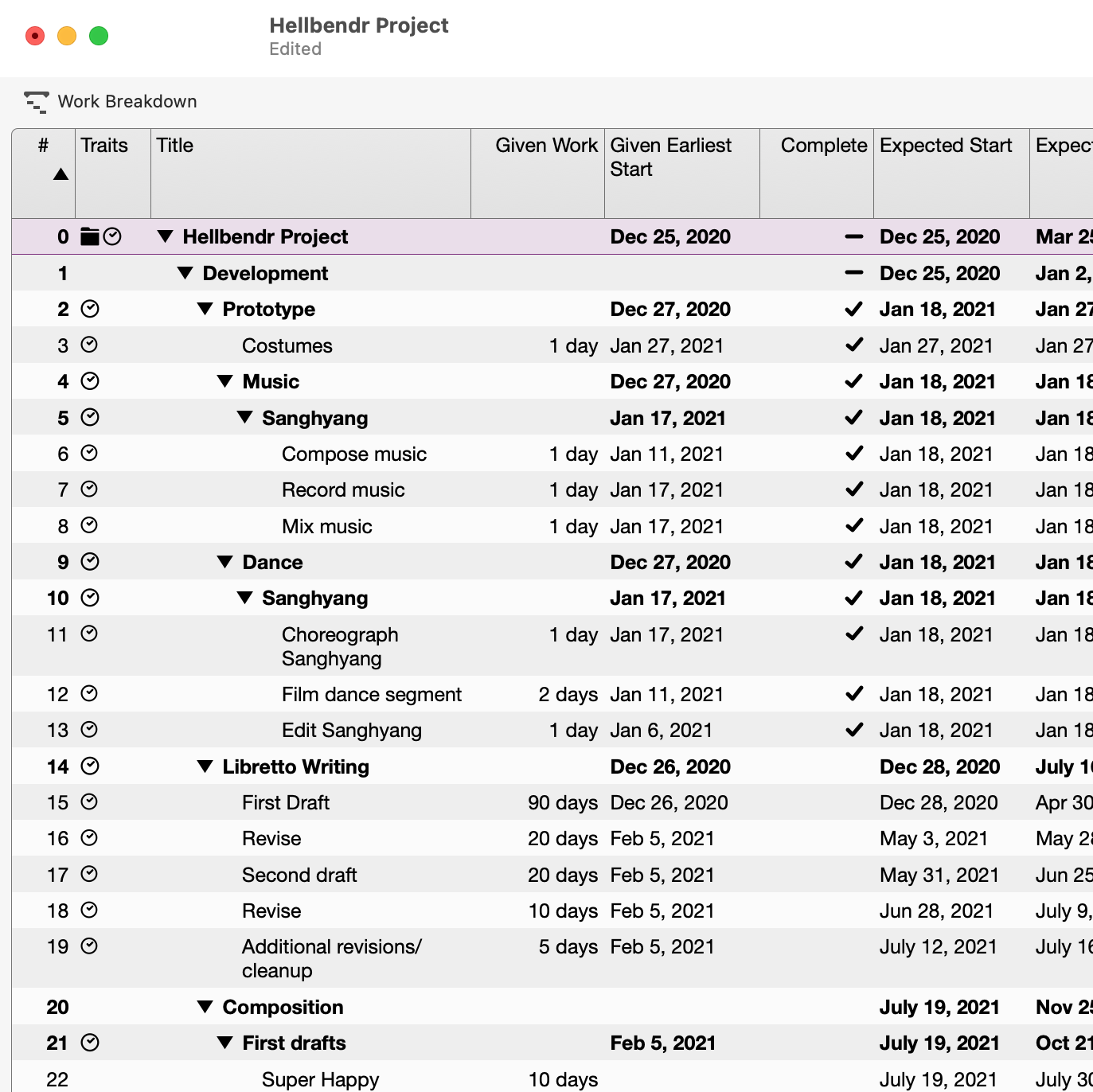Collapse the Development group
This screenshot has height=1092, width=1093.
click(x=185, y=273)
